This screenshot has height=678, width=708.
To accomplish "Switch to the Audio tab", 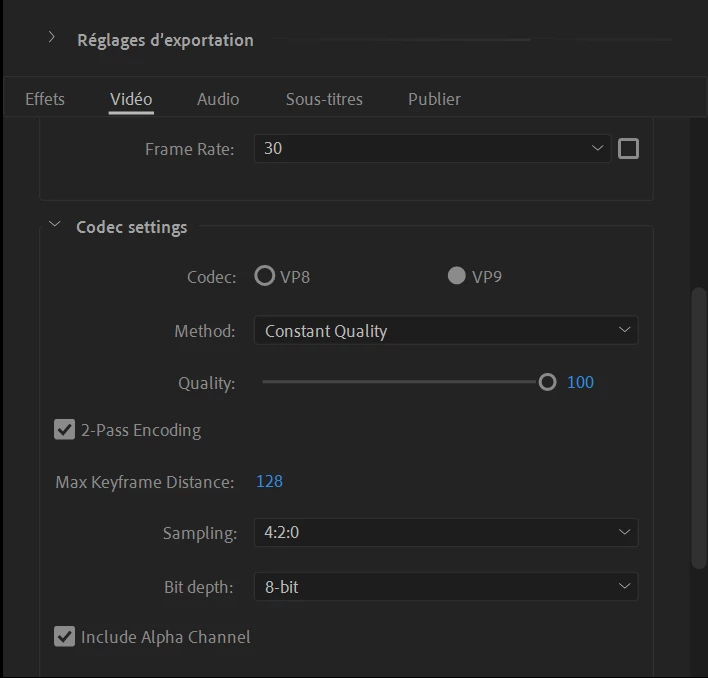I will [x=218, y=99].
